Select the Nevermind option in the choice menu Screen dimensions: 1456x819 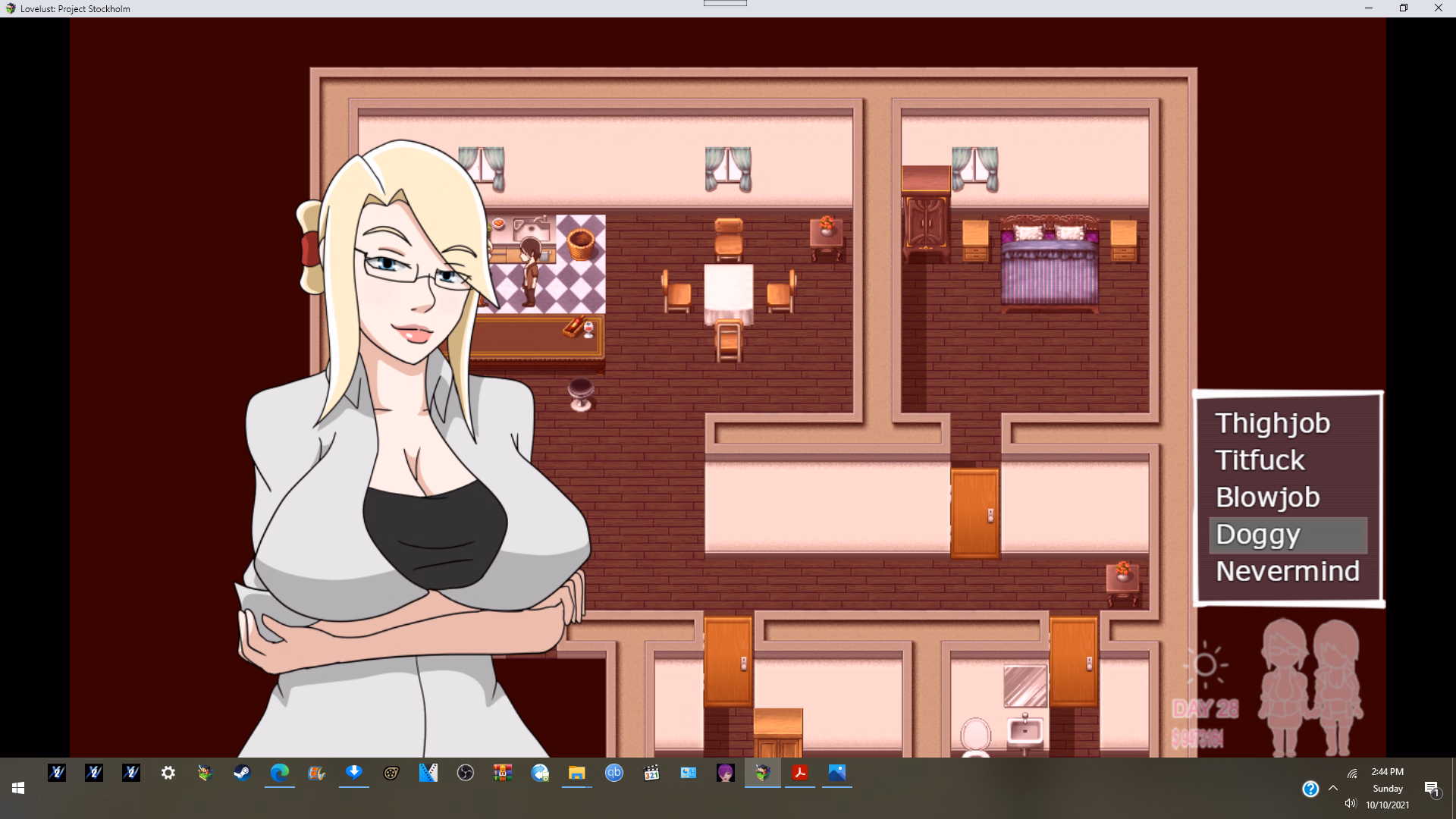coord(1288,571)
